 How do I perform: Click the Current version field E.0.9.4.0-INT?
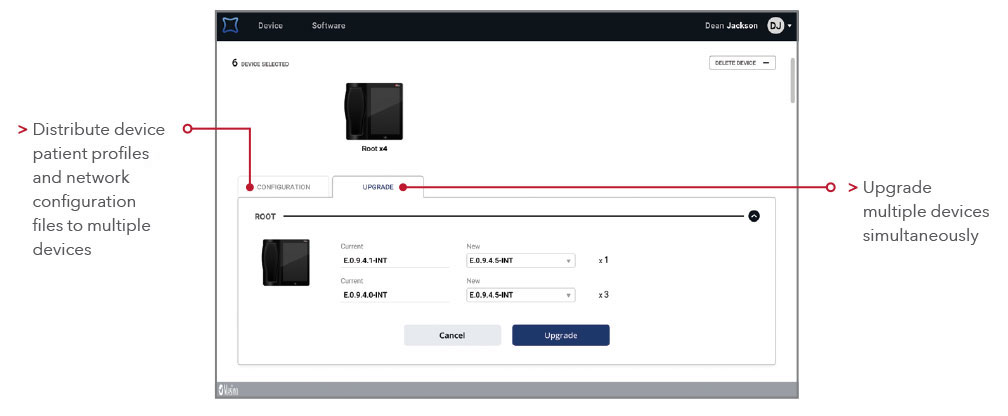[x=395, y=295]
